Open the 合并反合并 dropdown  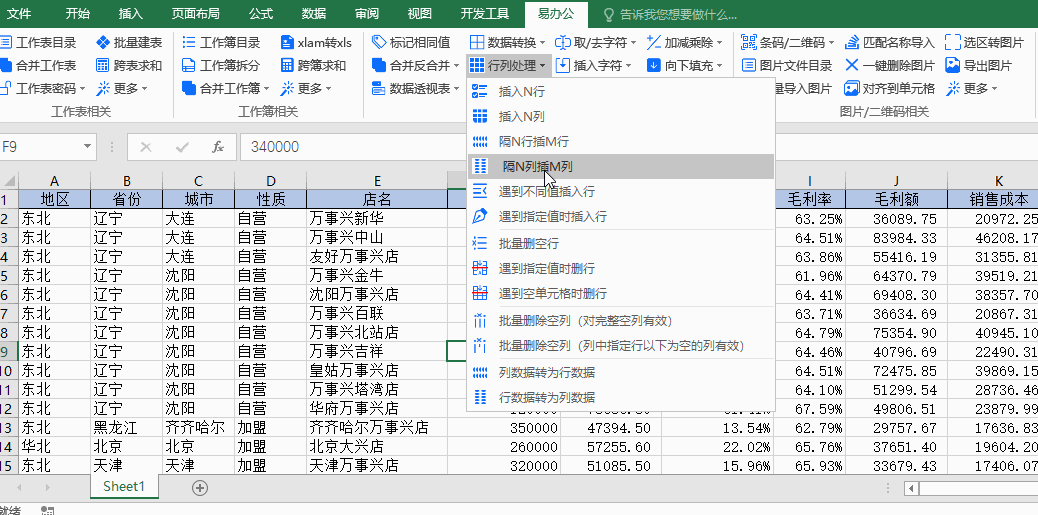pyautogui.click(x=415, y=66)
